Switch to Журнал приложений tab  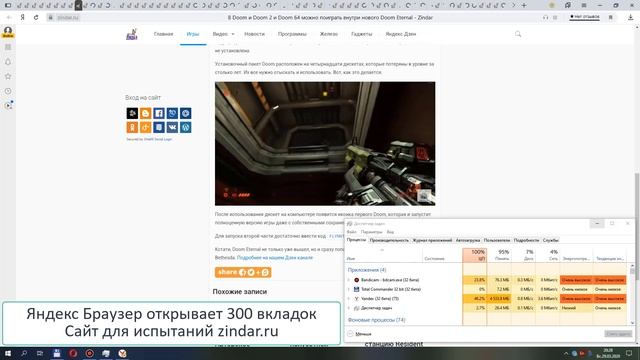(x=432, y=240)
